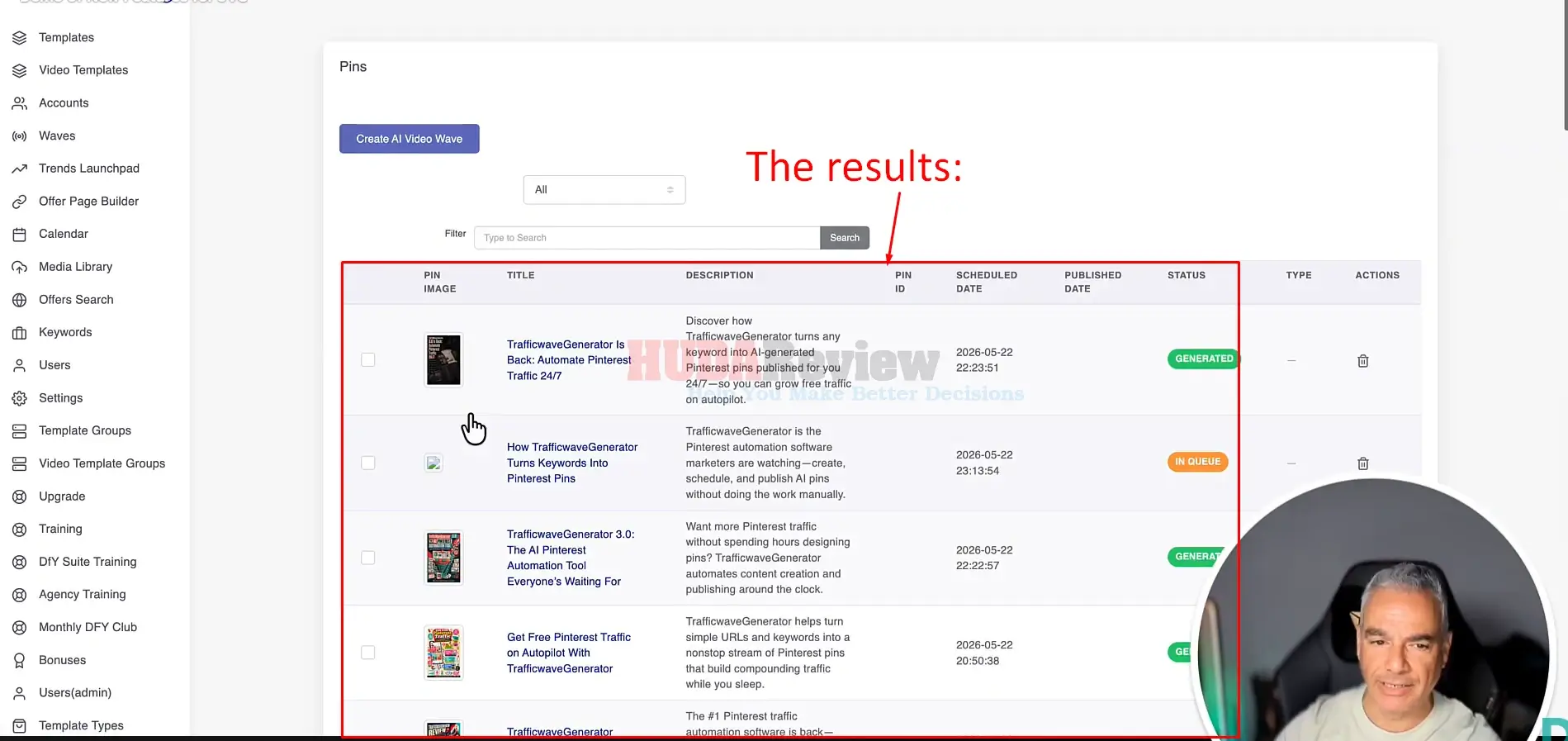
Task: Open Trends Launchpad menu item
Action: tap(89, 169)
